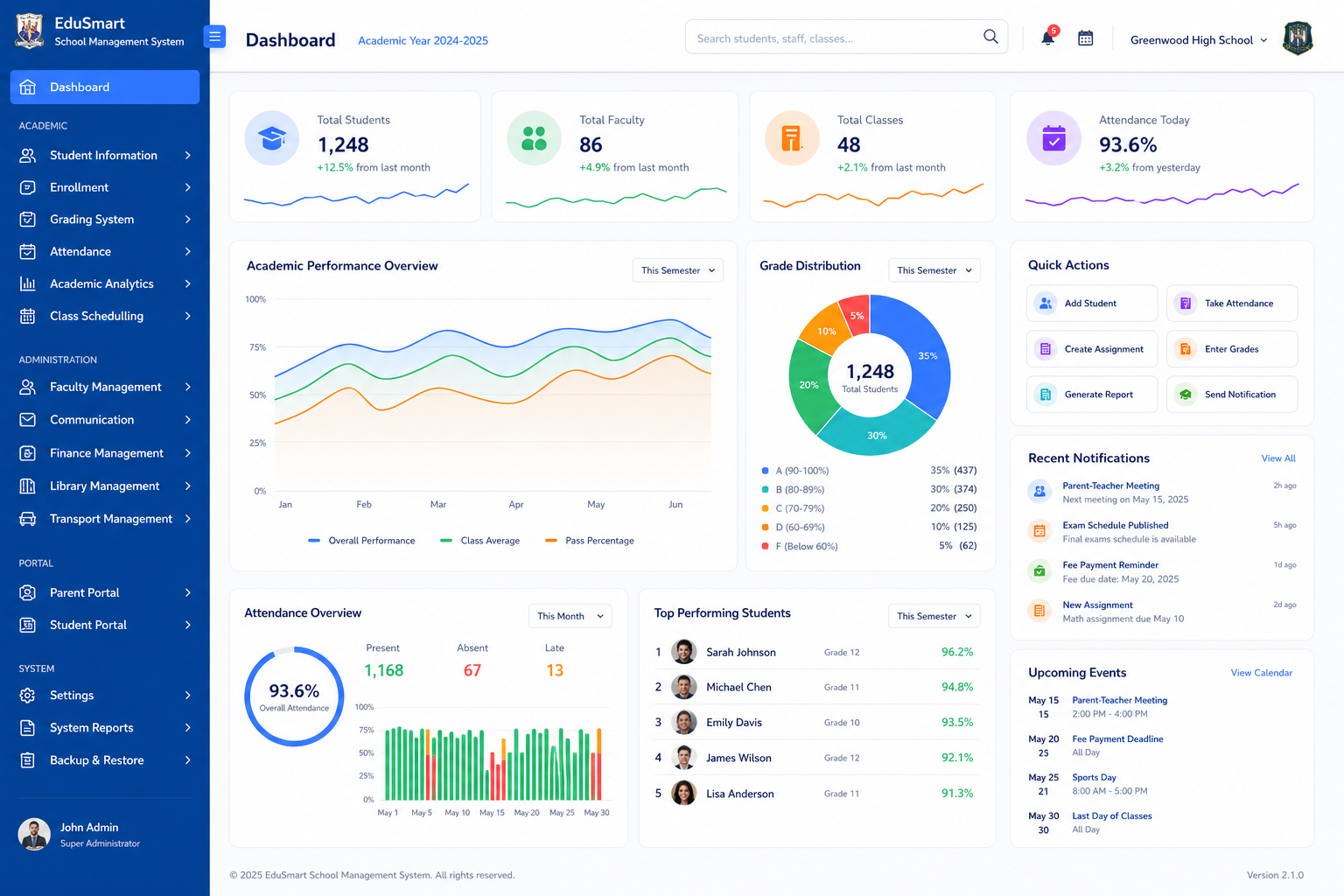Click the Attendance Today calendar-check icon

click(1053, 138)
